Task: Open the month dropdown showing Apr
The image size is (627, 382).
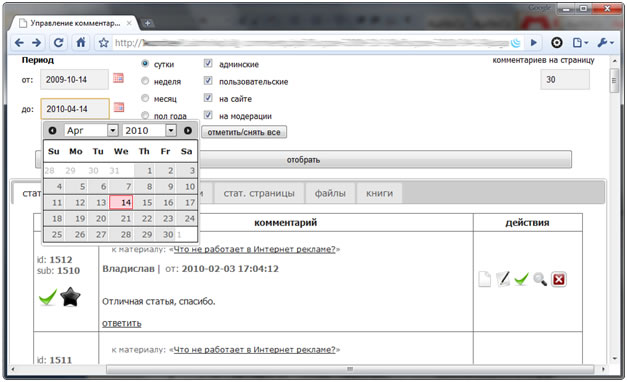Action: tap(91, 130)
